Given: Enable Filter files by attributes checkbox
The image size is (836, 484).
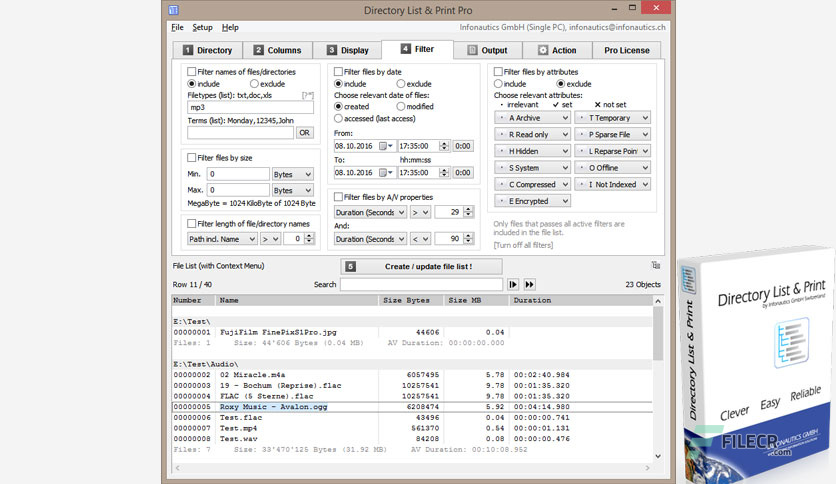Looking at the screenshot, I should tap(498, 71).
